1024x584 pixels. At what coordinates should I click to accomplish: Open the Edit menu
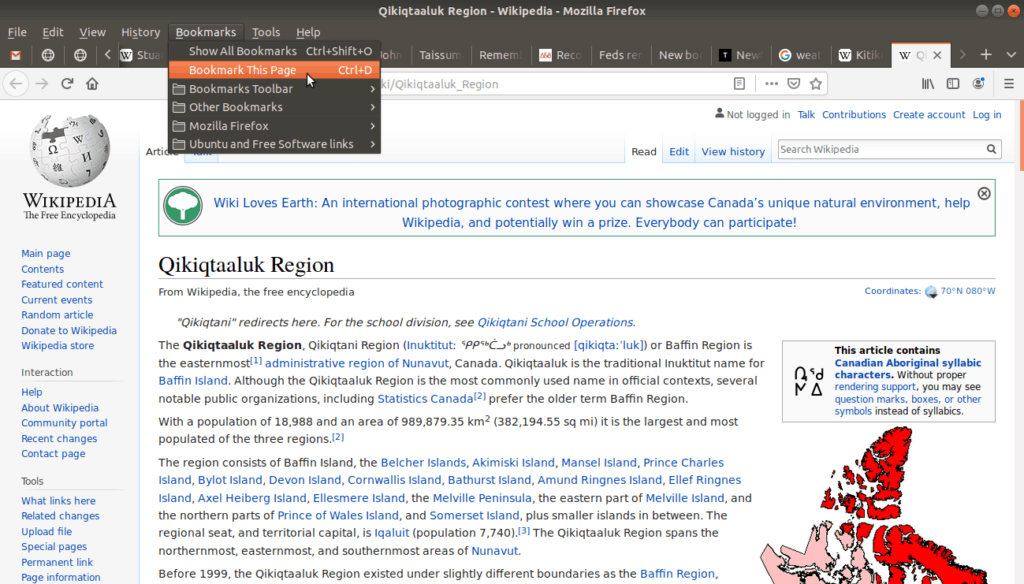click(53, 32)
